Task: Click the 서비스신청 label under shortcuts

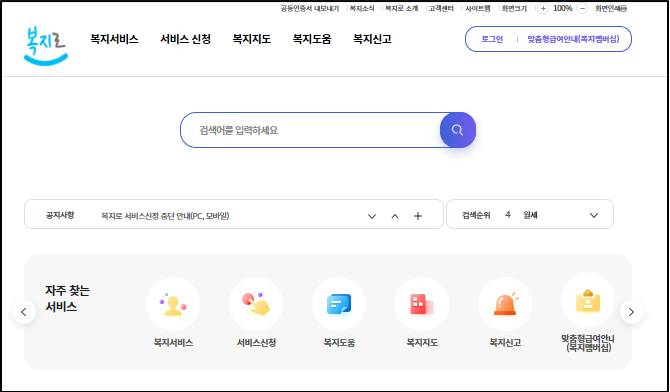Action: [x=256, y=342]
